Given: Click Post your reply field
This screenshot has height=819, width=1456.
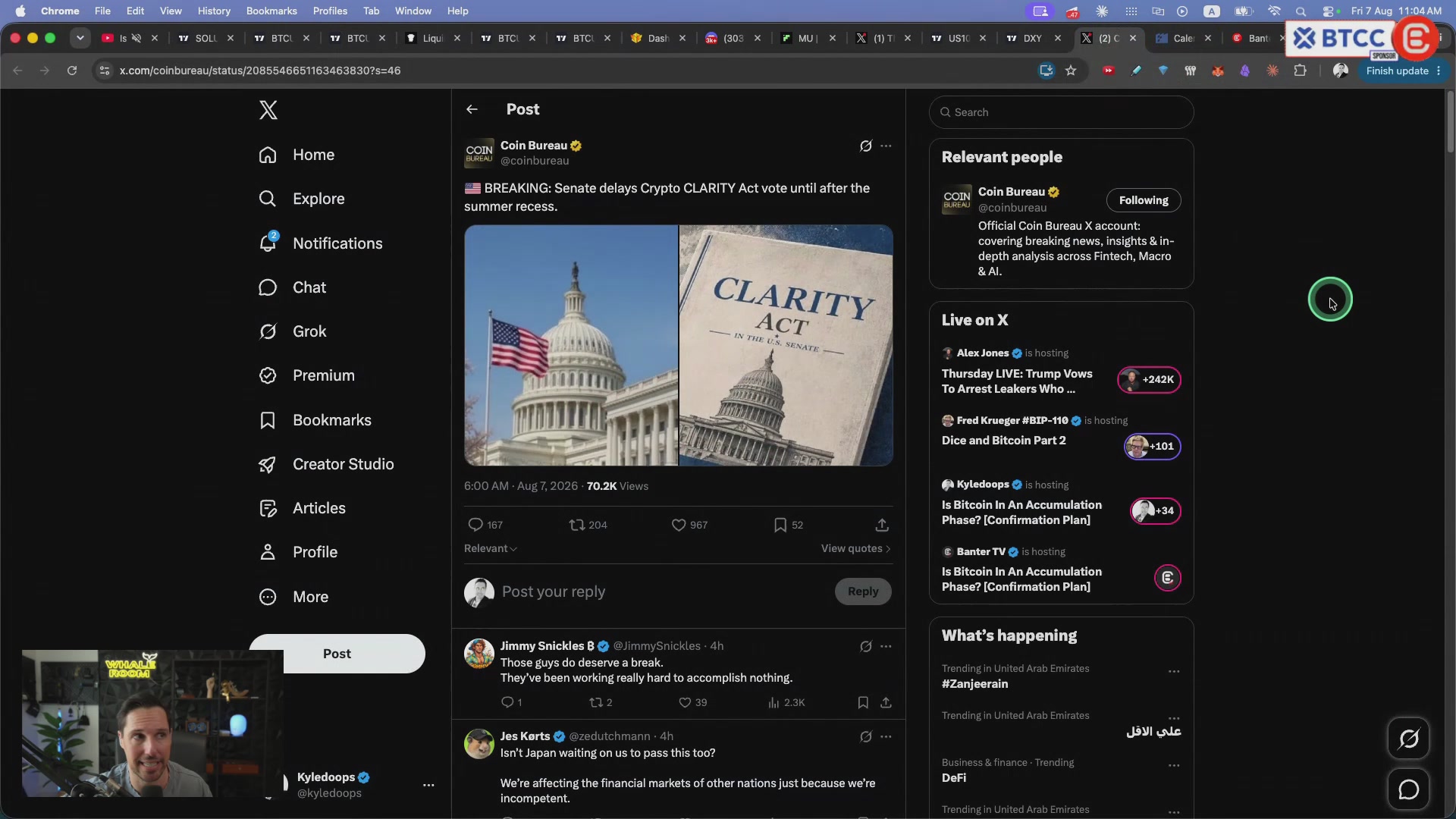Looking at the screenshot, I should 664,591.
